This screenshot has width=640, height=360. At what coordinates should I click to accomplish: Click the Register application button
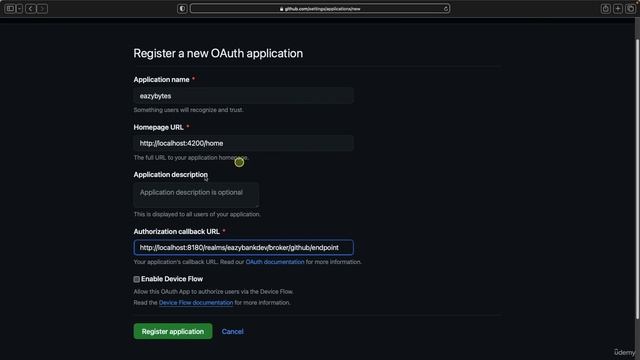click(x=173, y=331)
